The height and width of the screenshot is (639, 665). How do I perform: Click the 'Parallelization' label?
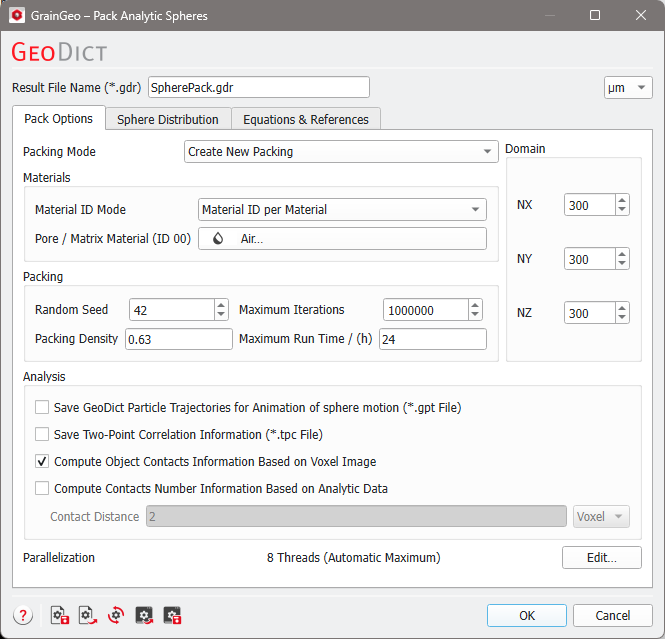pos(59,558)
